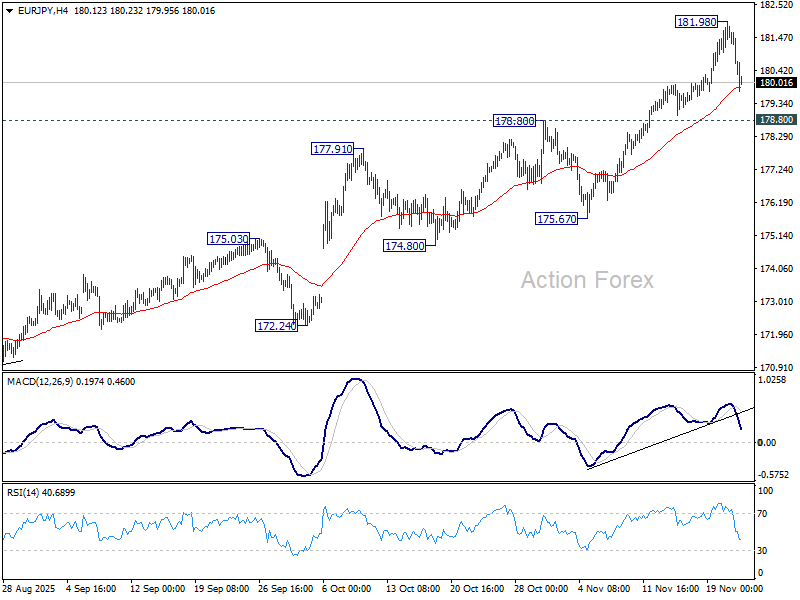Click the 178.800 label above the candles
The width and height of the screenshot is (800, 600).
pos(516,121)
